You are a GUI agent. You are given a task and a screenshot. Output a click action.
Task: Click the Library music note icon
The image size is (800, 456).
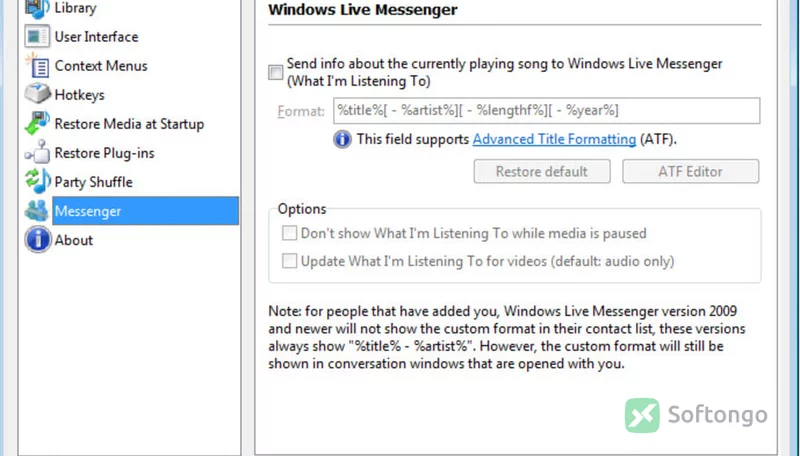click(37, 9)
